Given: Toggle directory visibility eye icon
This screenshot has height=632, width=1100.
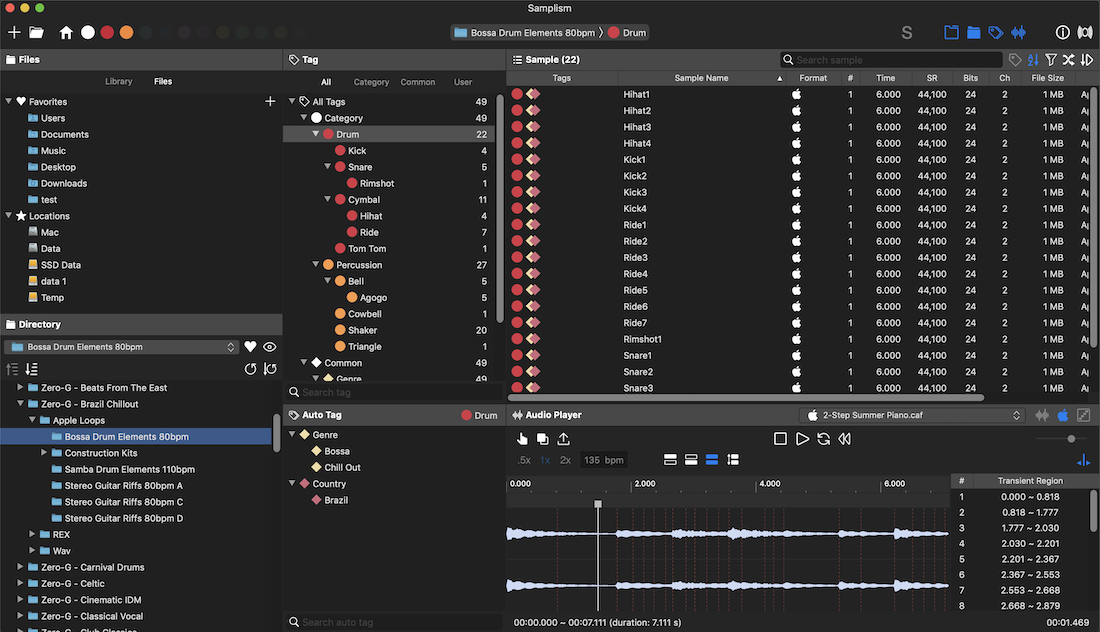Looking at the screenshot, I should coord(269,347).
